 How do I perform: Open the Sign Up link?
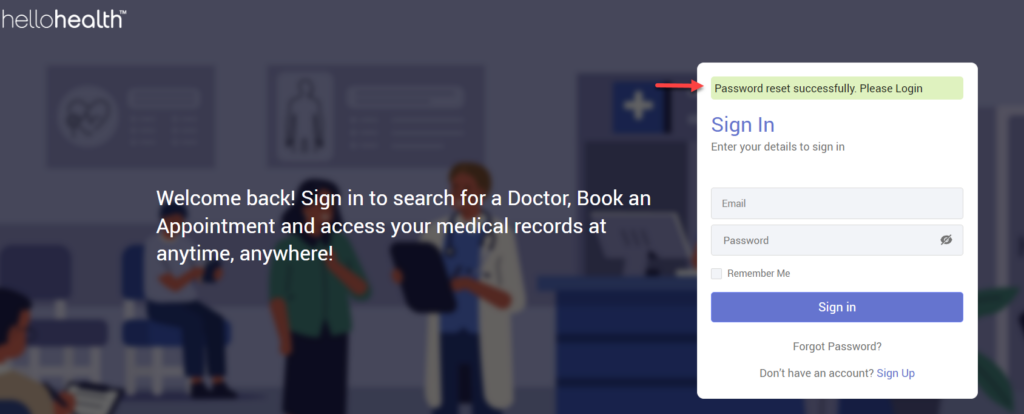[x=895, y=374]
